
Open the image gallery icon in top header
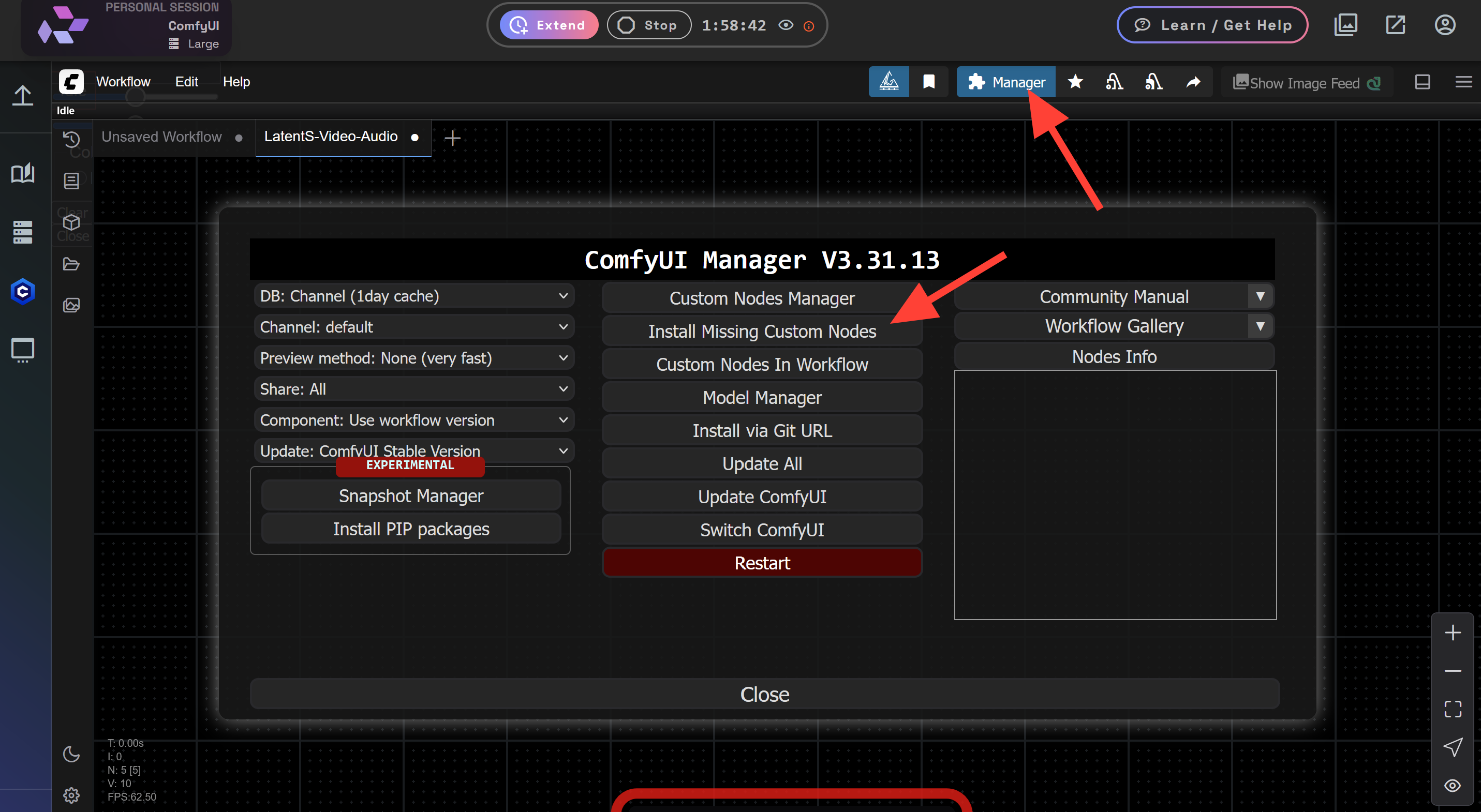click(1345, 25)
